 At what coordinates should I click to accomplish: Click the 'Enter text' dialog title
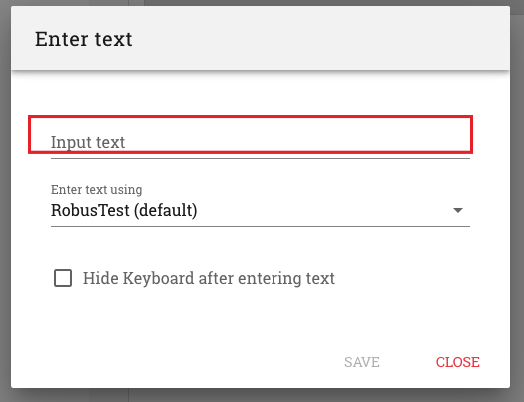[84, 39]
